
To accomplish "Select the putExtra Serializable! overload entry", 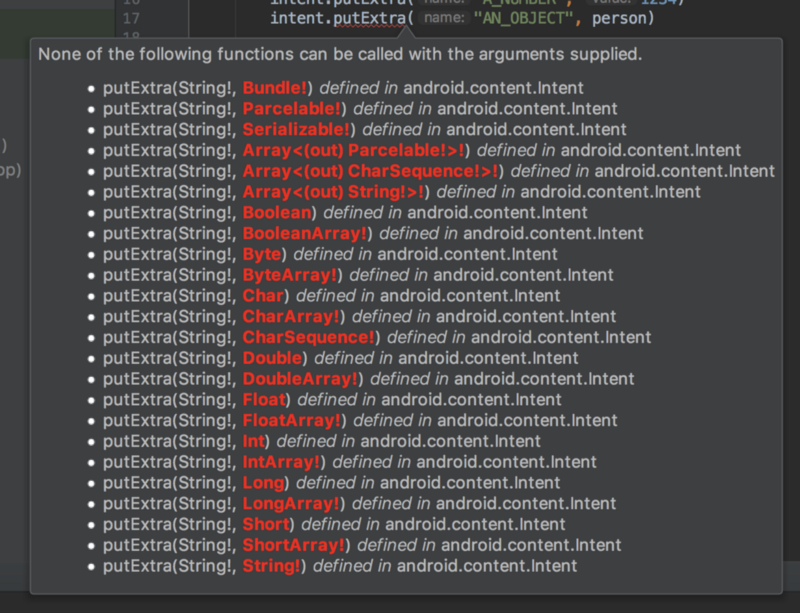I will [364, 130].
